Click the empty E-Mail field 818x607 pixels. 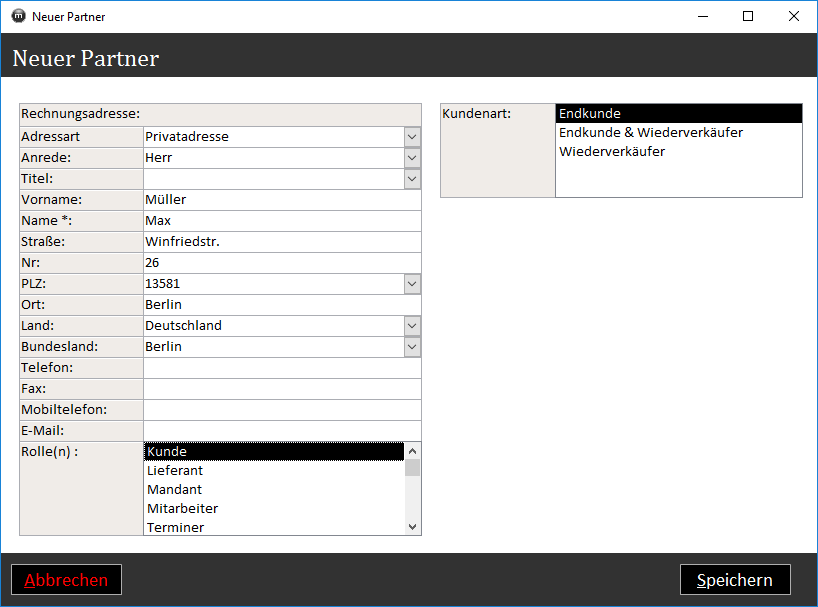[x=282, y=431]
